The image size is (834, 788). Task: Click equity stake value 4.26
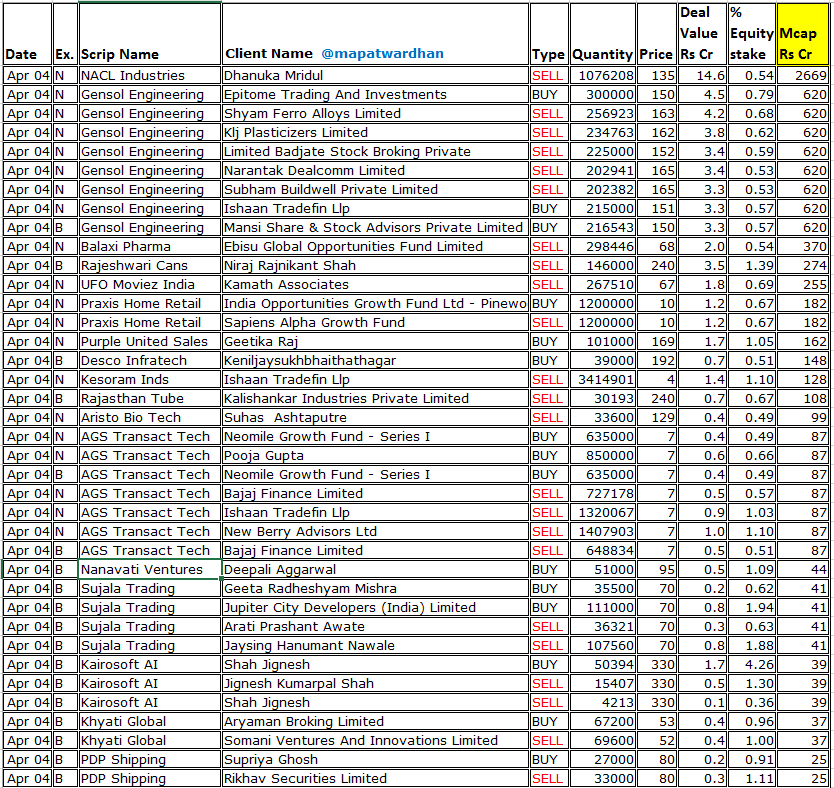[x=752, y=665]
